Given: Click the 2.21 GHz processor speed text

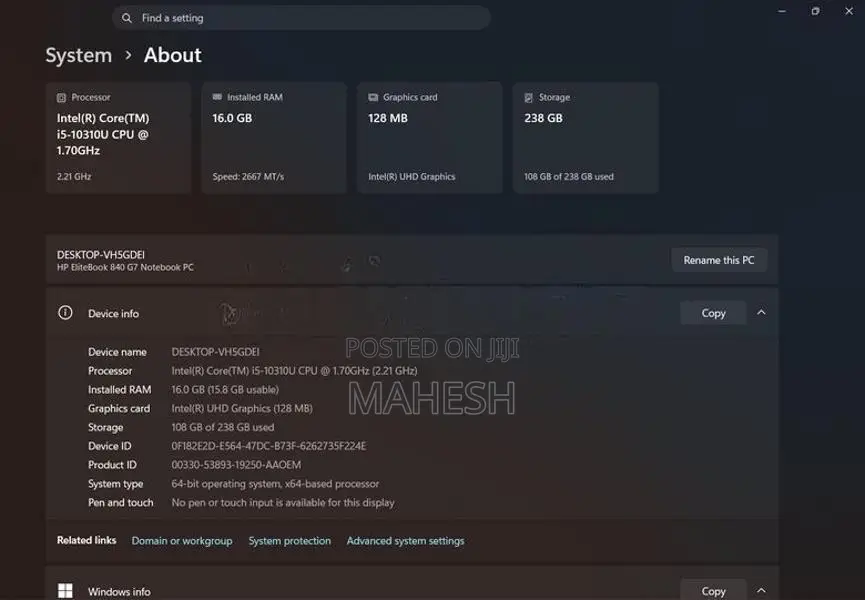Looking at the screenshot, I should click(74, 176).
